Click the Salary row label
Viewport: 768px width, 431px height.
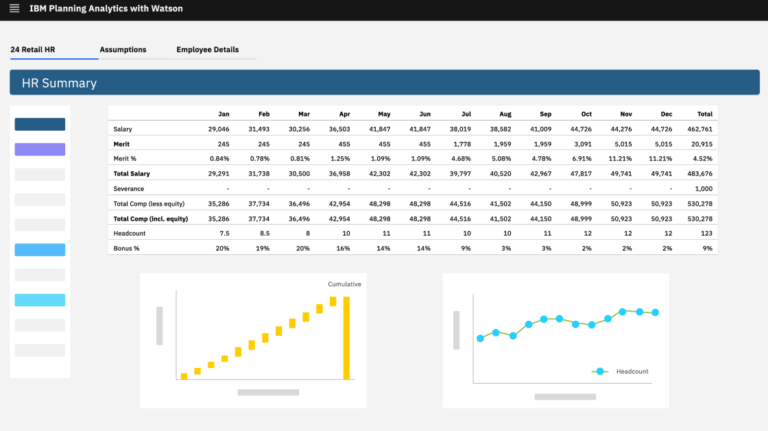[123, 129]
